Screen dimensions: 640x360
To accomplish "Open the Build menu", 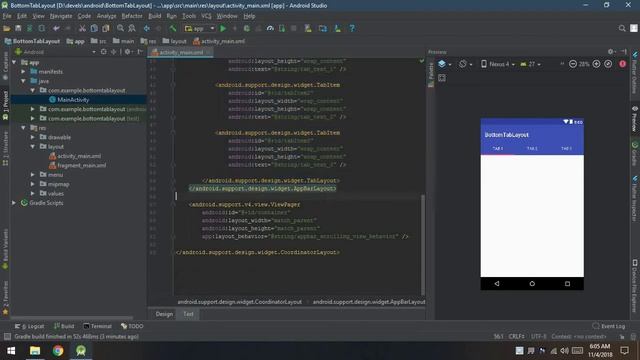I will click(154, 16).
